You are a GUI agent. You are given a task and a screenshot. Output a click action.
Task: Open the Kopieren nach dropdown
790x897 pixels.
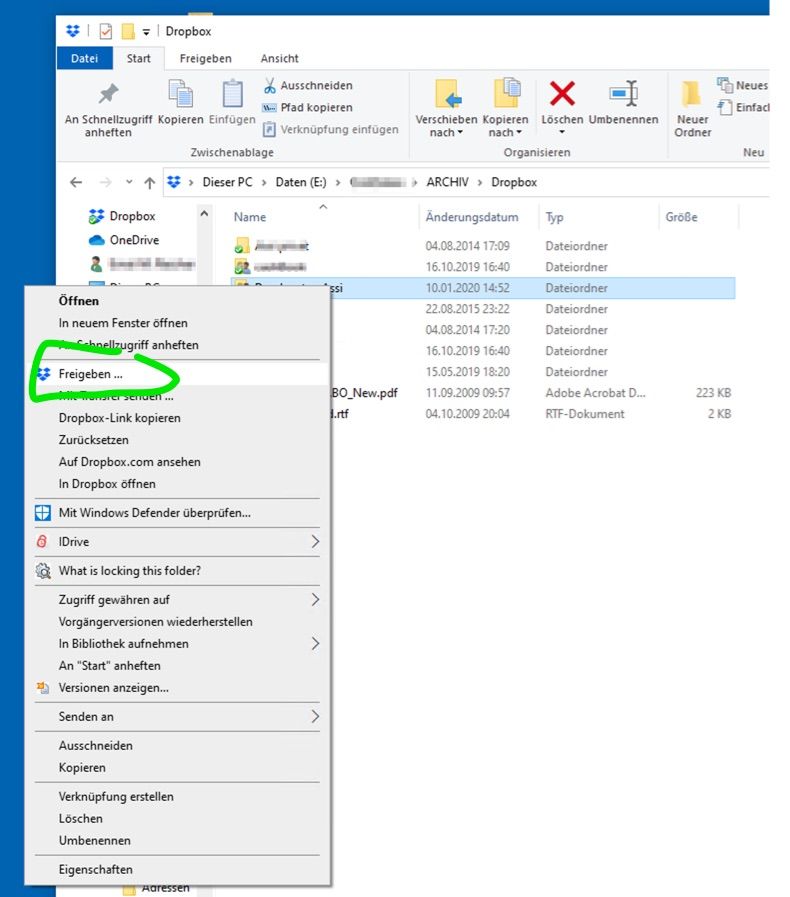click(505, 132)
